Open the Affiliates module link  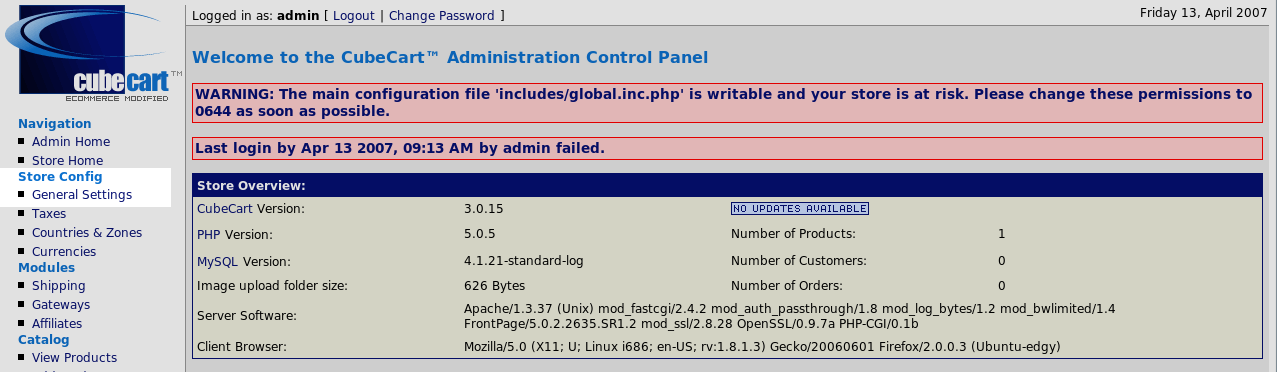click(57, 324)
